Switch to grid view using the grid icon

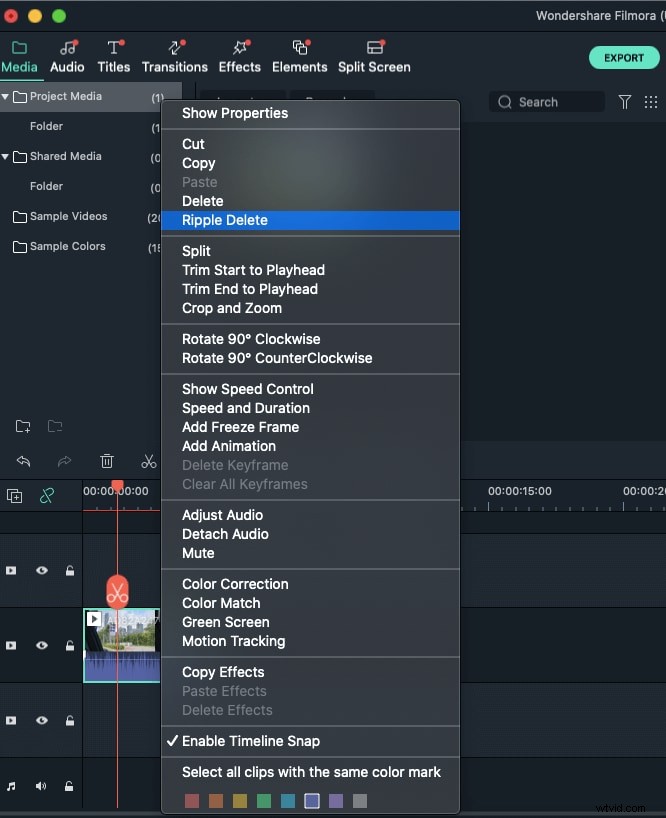pos(651,101)
